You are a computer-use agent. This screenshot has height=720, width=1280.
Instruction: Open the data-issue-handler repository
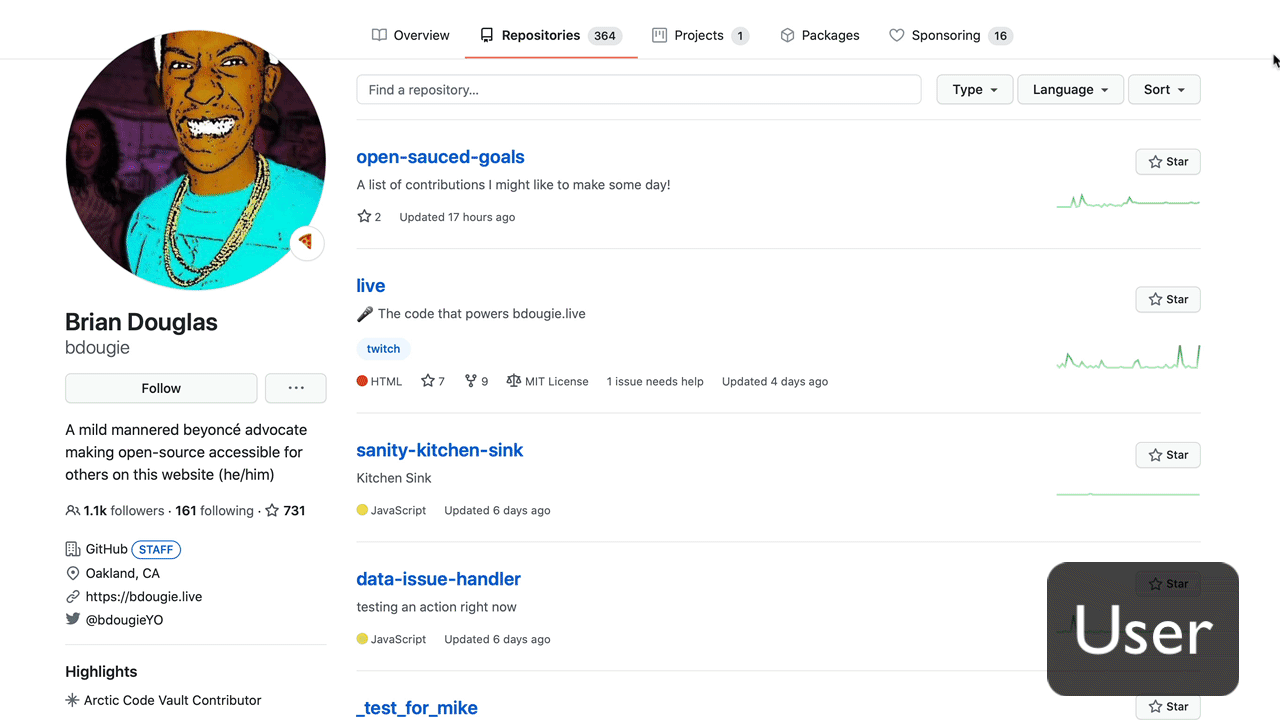coord(438,578)
